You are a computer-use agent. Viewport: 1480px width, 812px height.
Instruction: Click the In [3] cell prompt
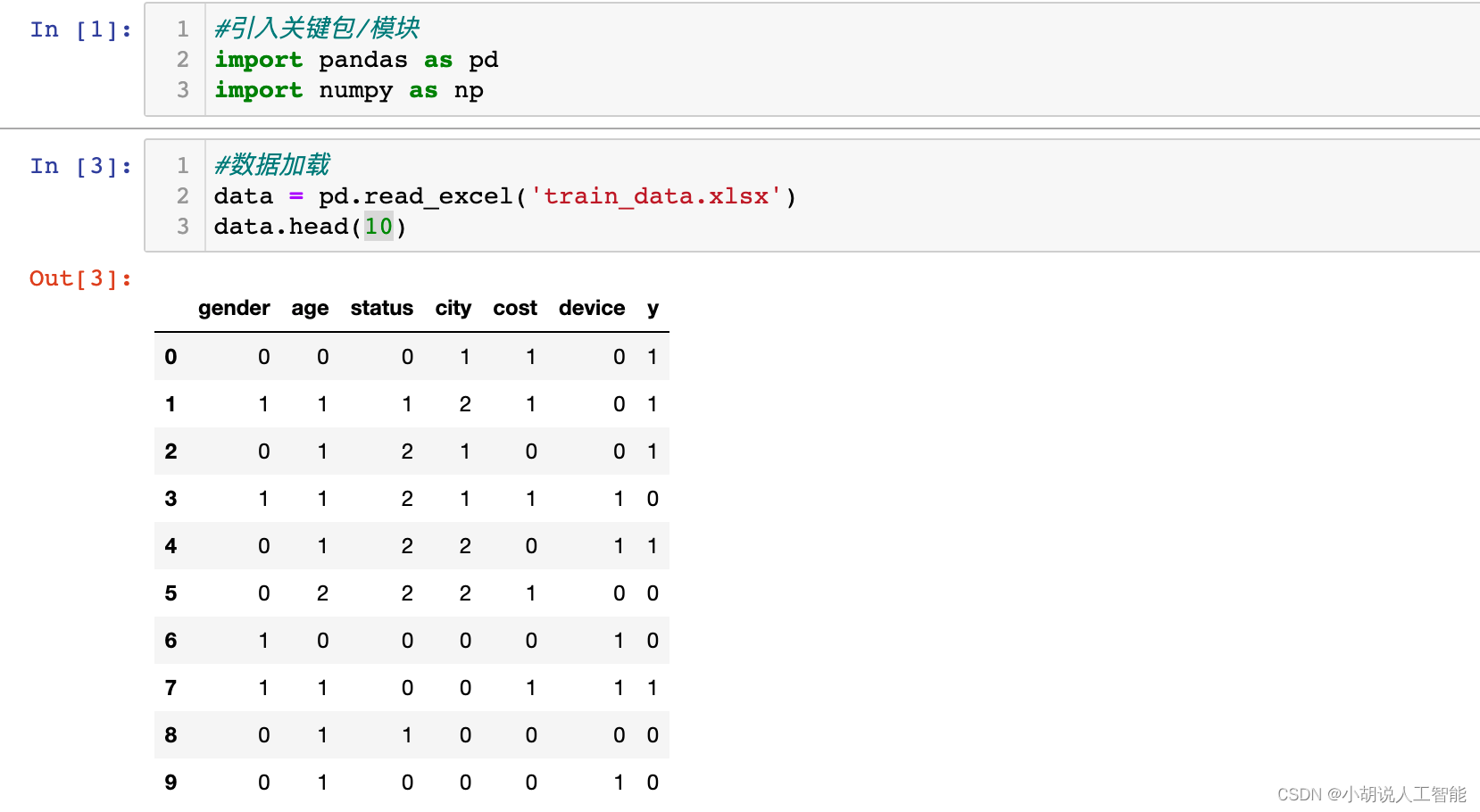(81, 166)
